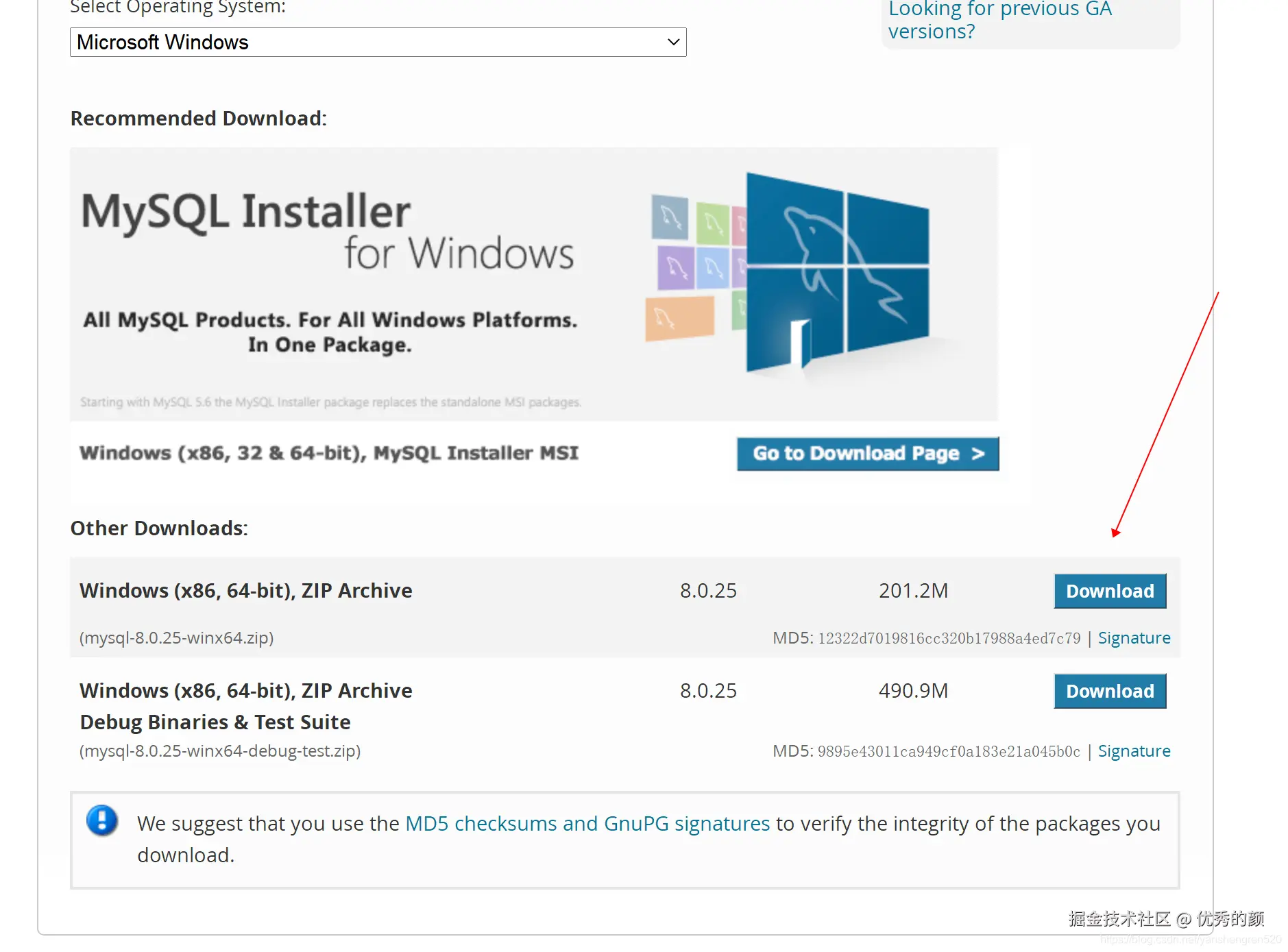Click the 490.9M file size value

913,691
